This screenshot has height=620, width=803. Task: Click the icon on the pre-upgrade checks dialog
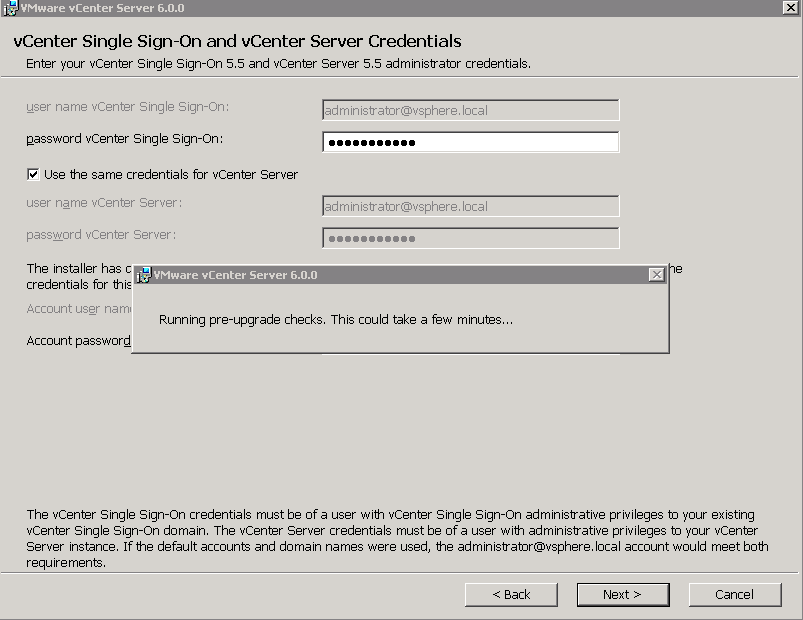click(x=143, y=275)
